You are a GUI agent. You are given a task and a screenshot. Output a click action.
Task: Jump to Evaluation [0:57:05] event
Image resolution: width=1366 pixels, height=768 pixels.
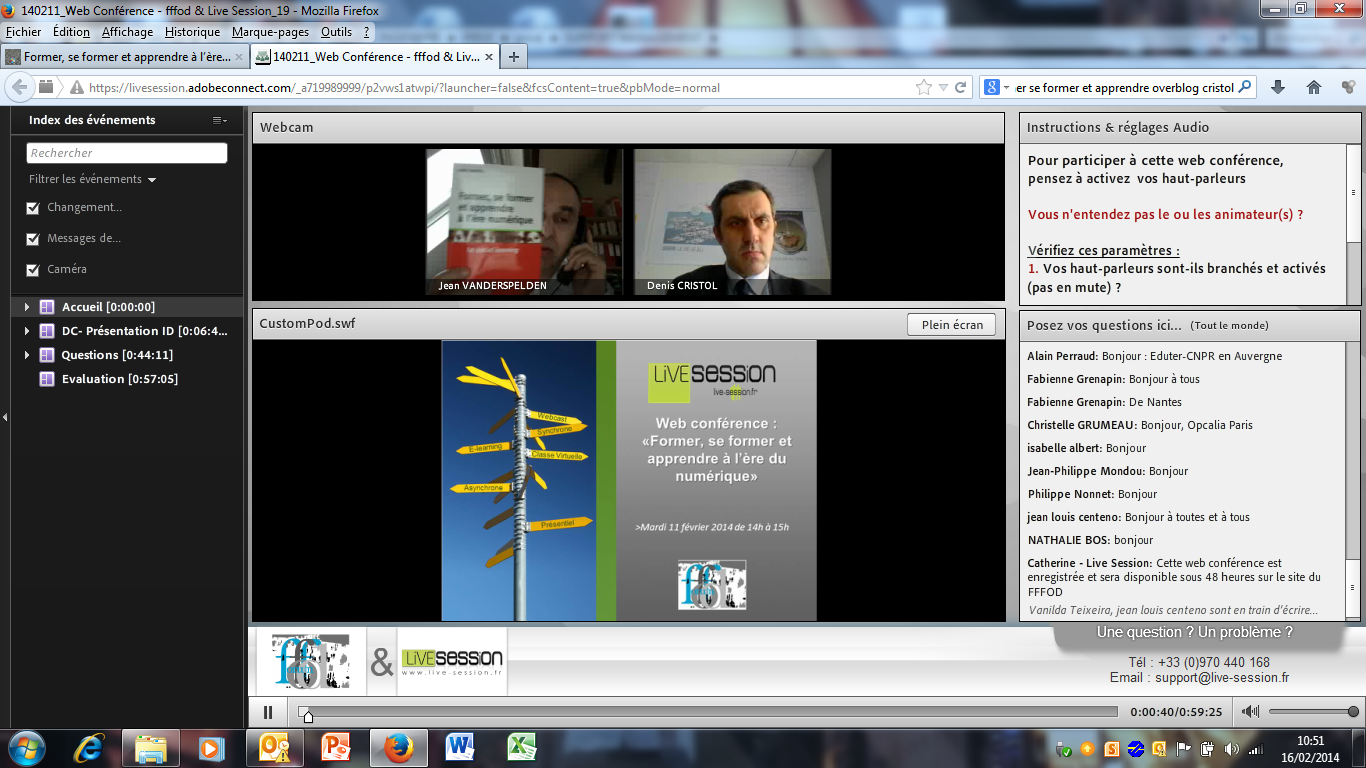tap(120, 379)
